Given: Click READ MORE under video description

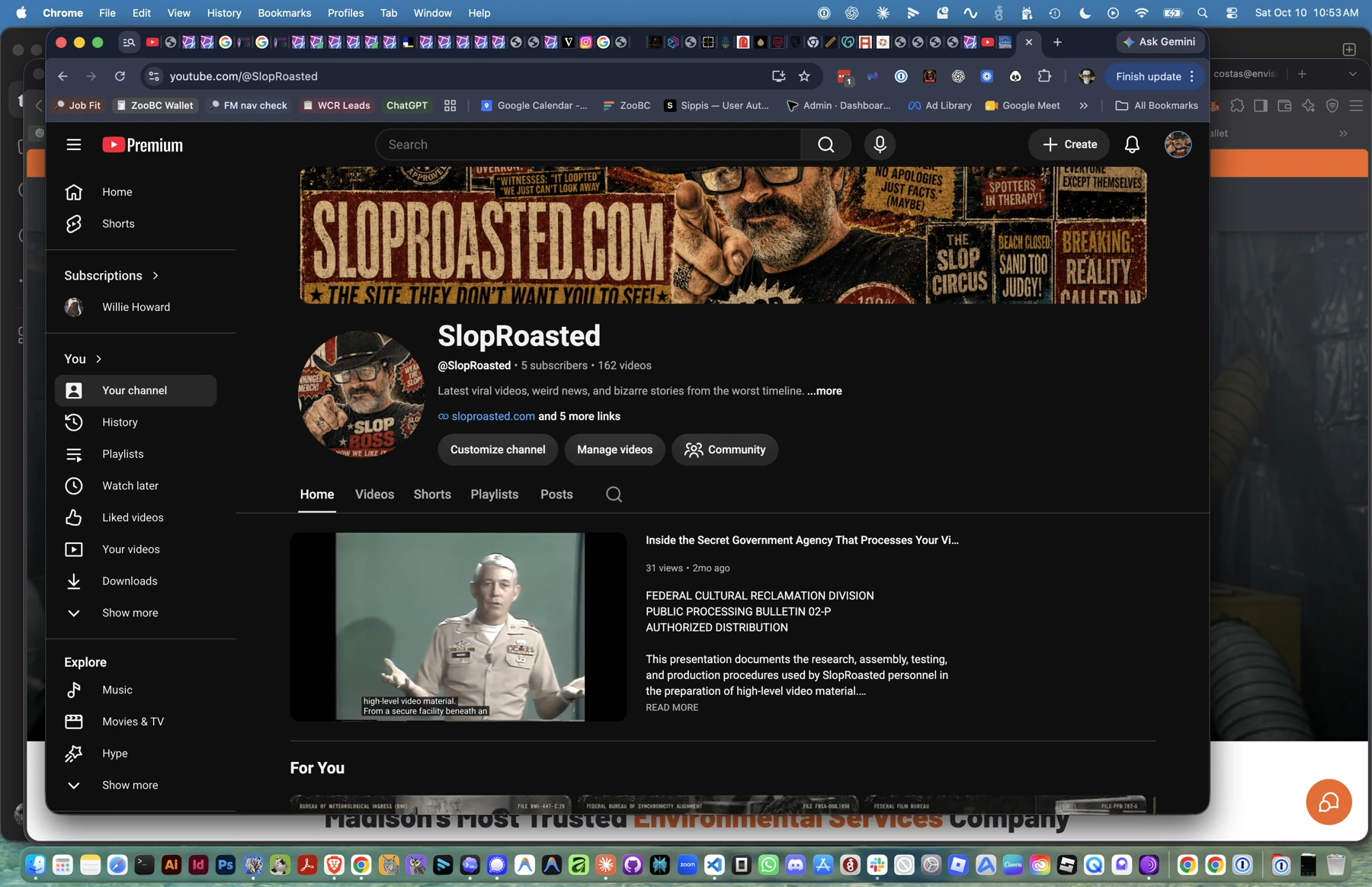Looking at the screenshot, I should [x=672, y=708].
